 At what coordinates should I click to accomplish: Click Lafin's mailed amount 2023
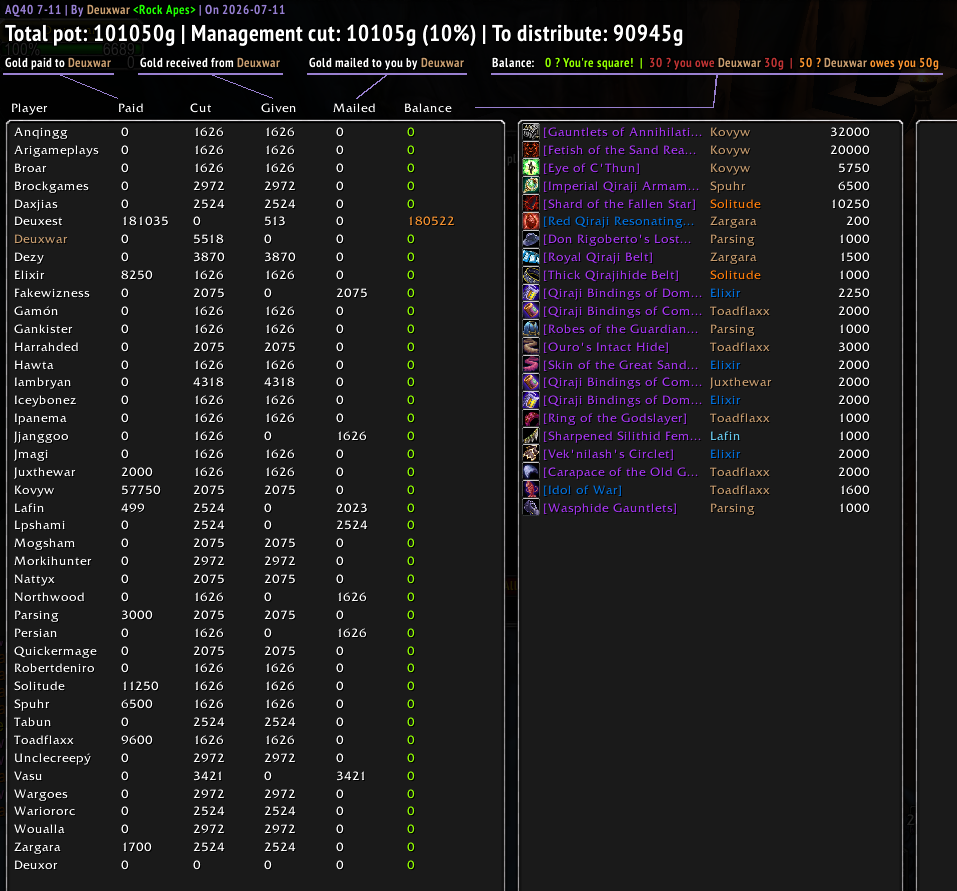(x=352, y=508)
